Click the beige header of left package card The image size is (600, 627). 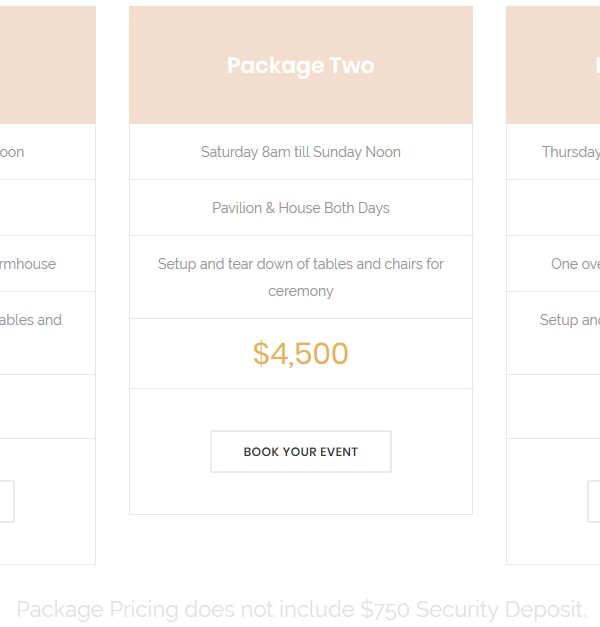48,65
